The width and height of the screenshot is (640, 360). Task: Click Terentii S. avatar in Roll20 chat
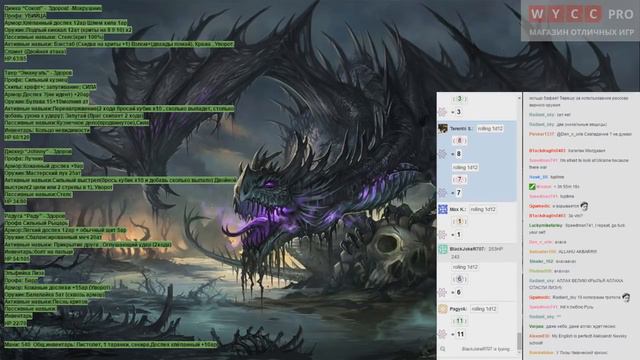pyautogui.click(x=443, y=129)
